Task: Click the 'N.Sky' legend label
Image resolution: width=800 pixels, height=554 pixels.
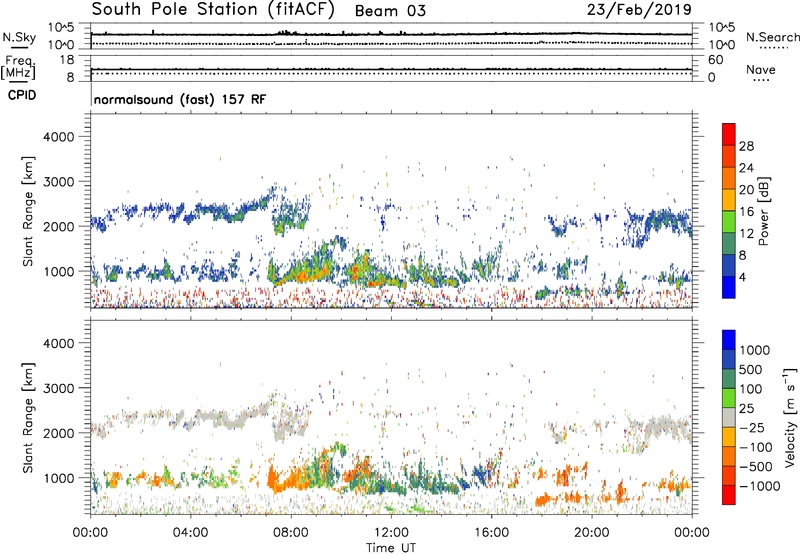Action: point(19,37)
